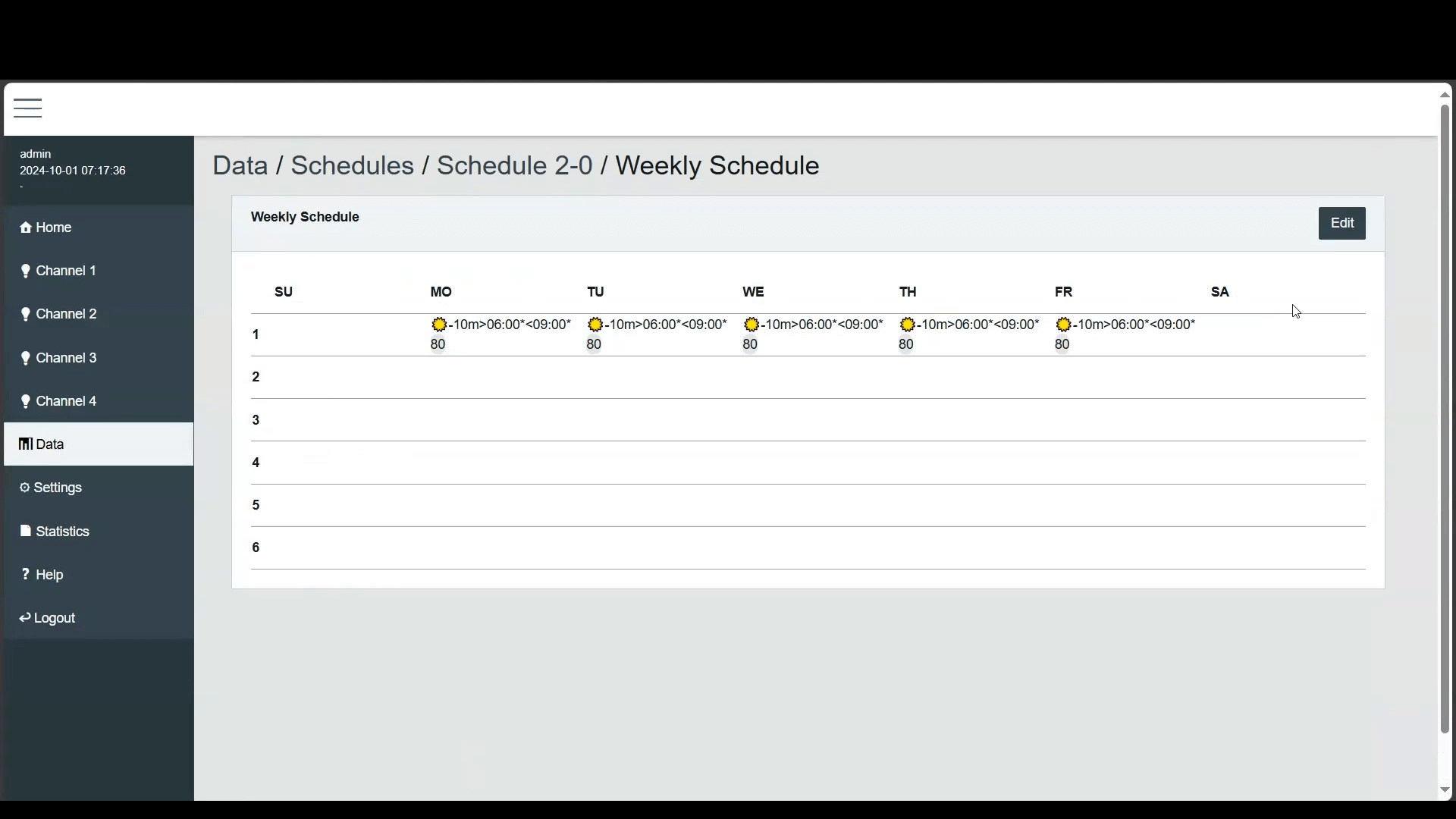Click the Home house icon
The height and width of the screenshot is (819, 1456).
[26, 228]
